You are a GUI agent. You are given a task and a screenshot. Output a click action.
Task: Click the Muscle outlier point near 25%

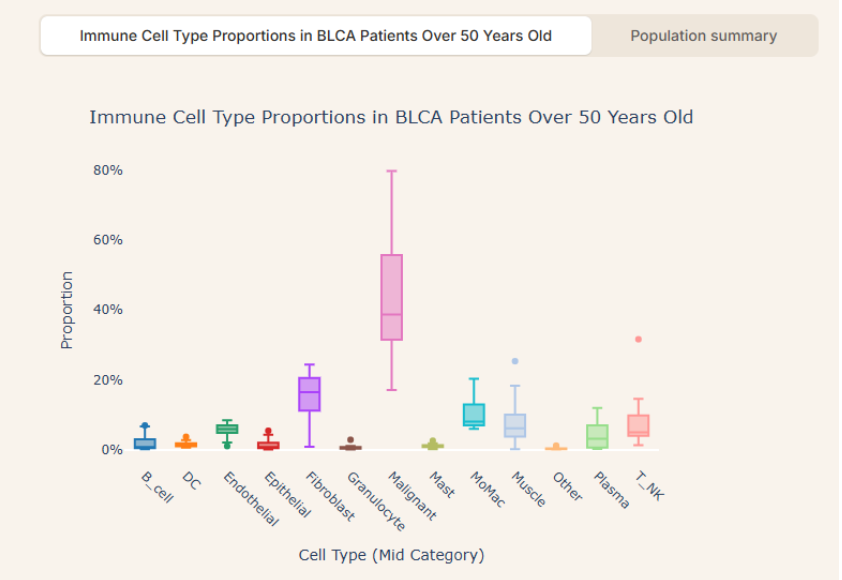[515, 361]
